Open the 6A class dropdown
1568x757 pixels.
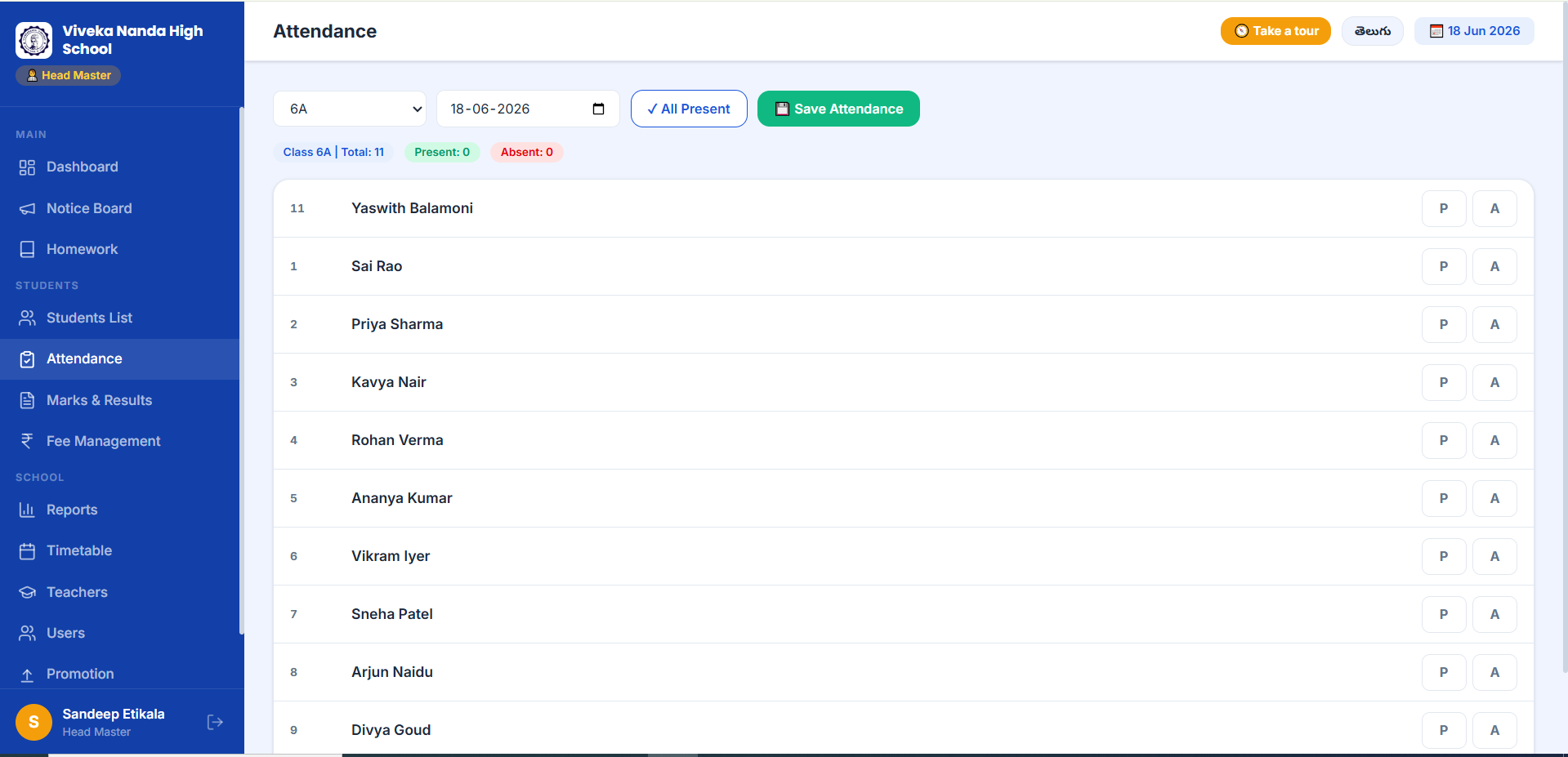tap(350, 109)
